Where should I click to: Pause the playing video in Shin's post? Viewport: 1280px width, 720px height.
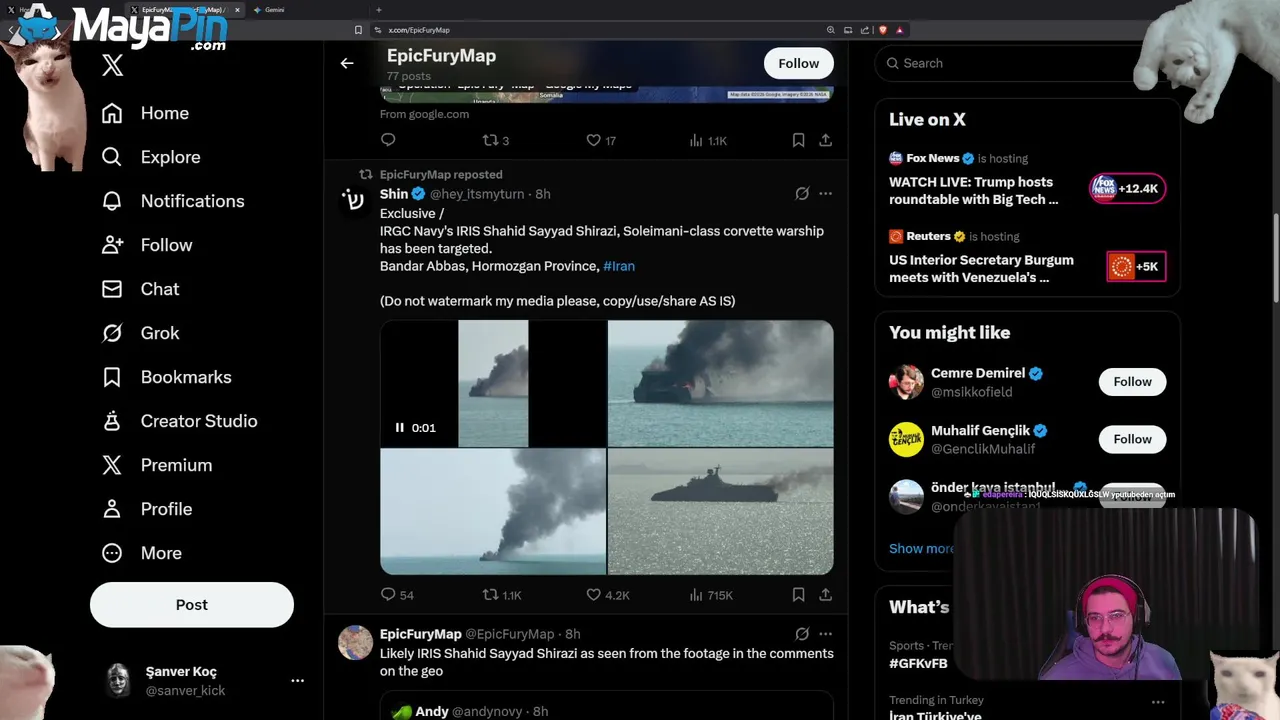(x=399, y=428)
